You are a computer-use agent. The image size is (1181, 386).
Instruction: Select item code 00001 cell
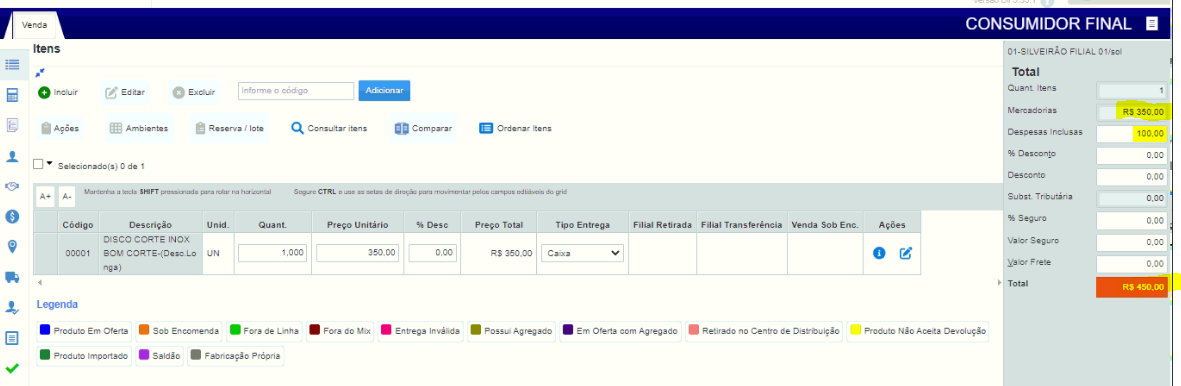78,253
